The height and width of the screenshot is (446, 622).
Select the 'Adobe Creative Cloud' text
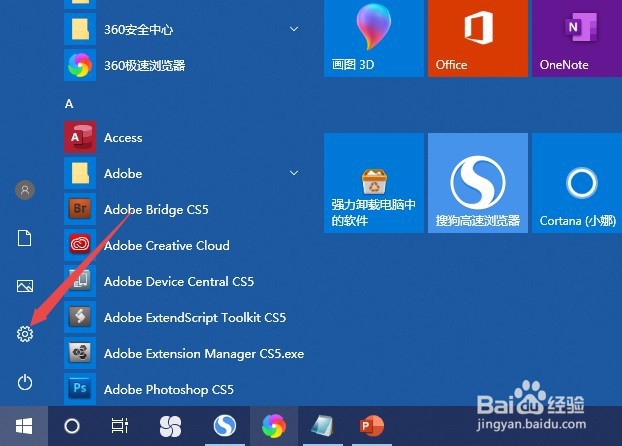click(x=167, y=246)
